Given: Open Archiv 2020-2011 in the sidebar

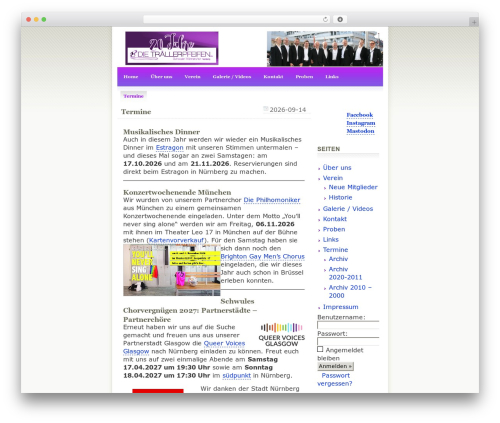Looking at the screenshot, I should [345, 273].
